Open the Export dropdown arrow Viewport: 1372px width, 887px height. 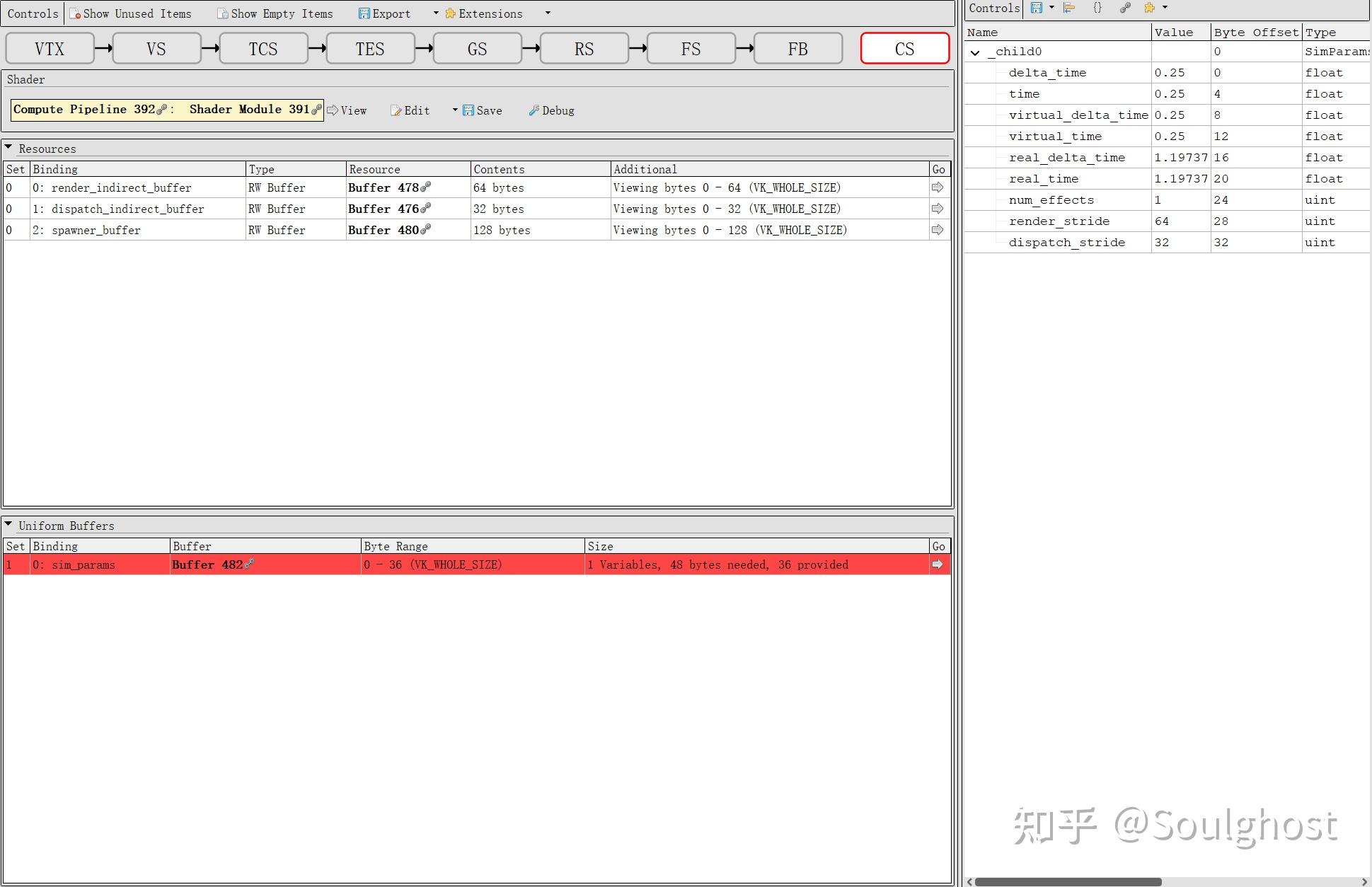pos(436,13)
